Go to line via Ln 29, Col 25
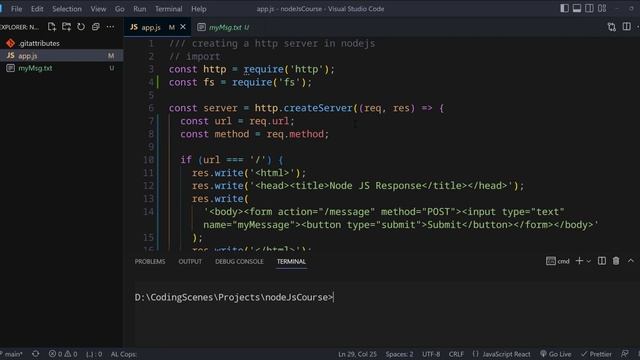Image resolution: width=640 pixels, height=360 pixels. click(x=357, y=354)
